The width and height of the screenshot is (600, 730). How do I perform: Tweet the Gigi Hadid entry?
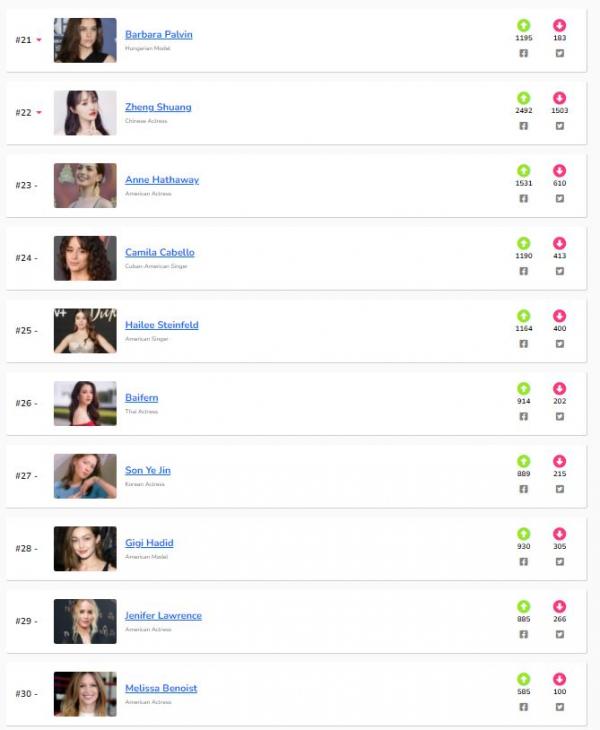[x=559, y=562]
